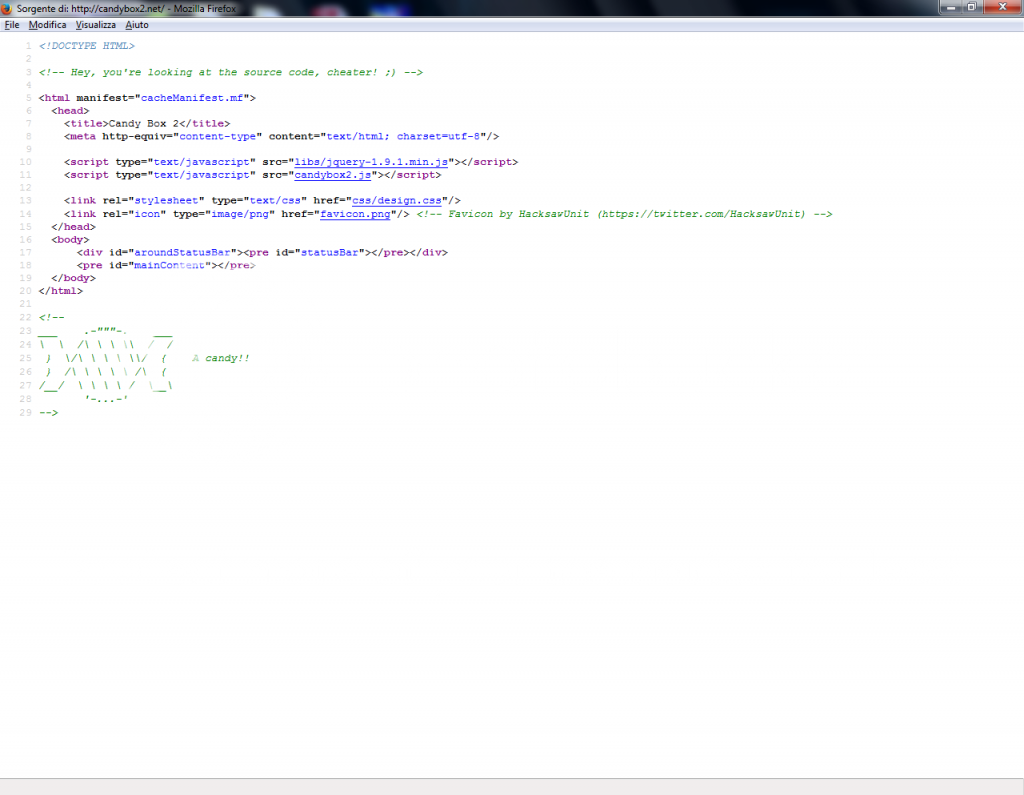Screen dimensions: 1024x795
Task: Click the Firefox icon in title bar
Action: tap(8, 8)
